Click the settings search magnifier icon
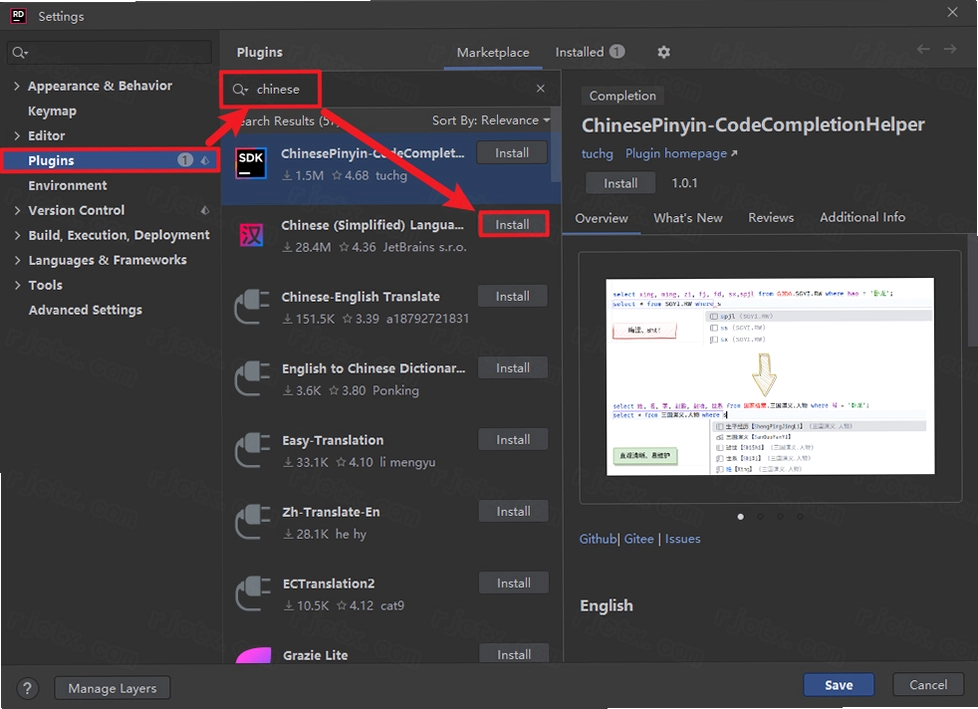This screenshot has height=709, width=978. (19, 53)
